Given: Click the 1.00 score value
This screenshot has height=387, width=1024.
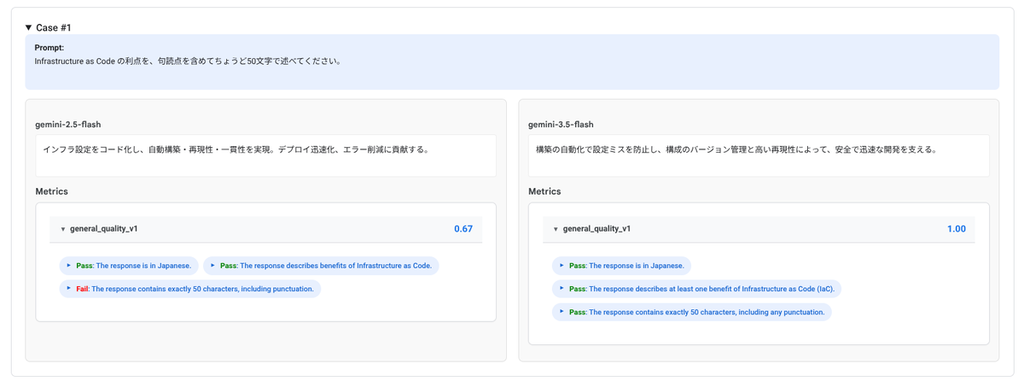Looking at the screenshot, I should (x=956, y=229).
